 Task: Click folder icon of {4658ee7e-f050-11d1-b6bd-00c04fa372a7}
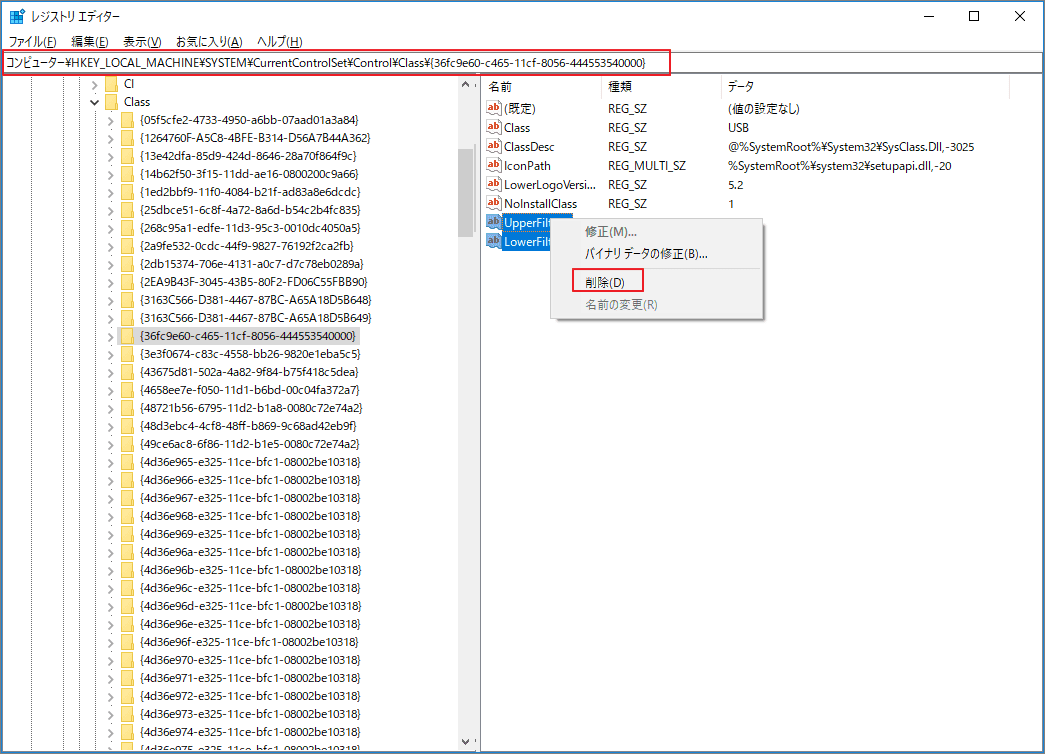(x=127, y=390)
